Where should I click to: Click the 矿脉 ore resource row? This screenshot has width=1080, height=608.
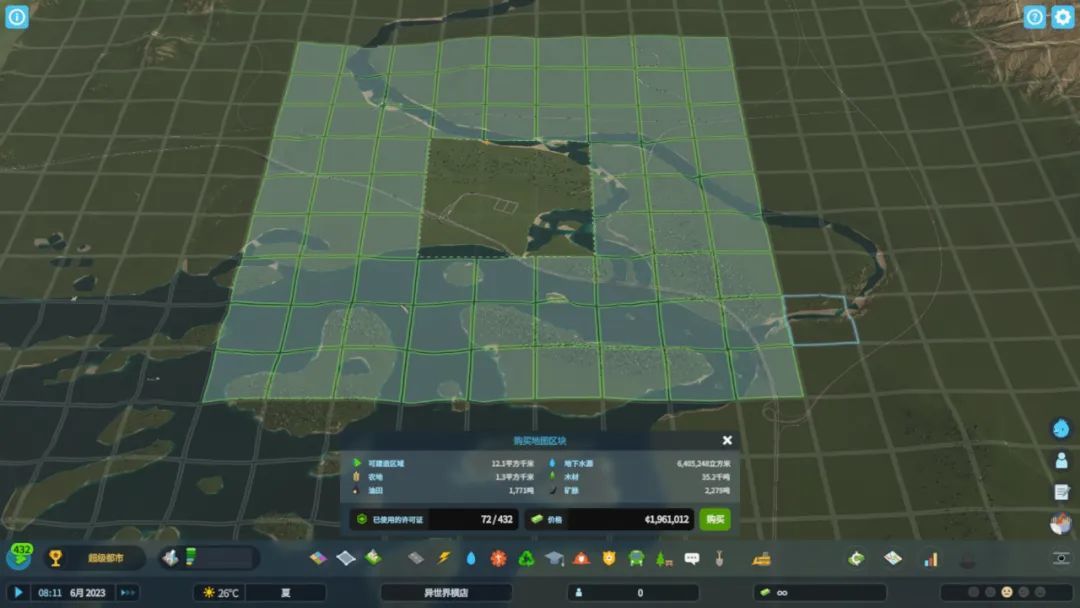coord(640,490)
